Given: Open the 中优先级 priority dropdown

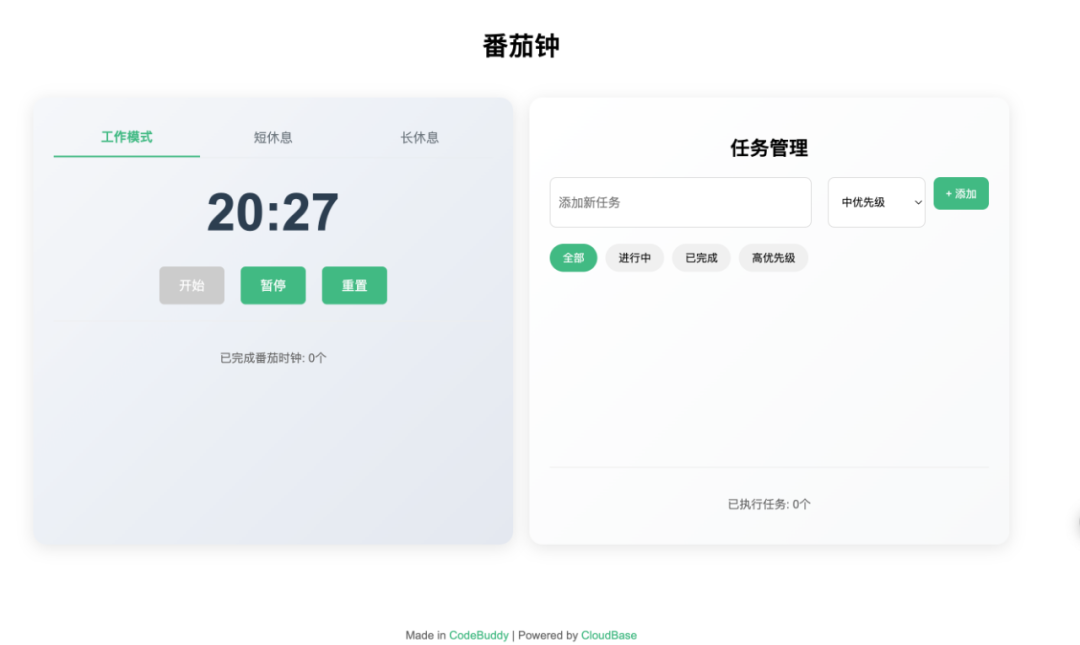Looking at the screenshot, I should click(876, 203).
